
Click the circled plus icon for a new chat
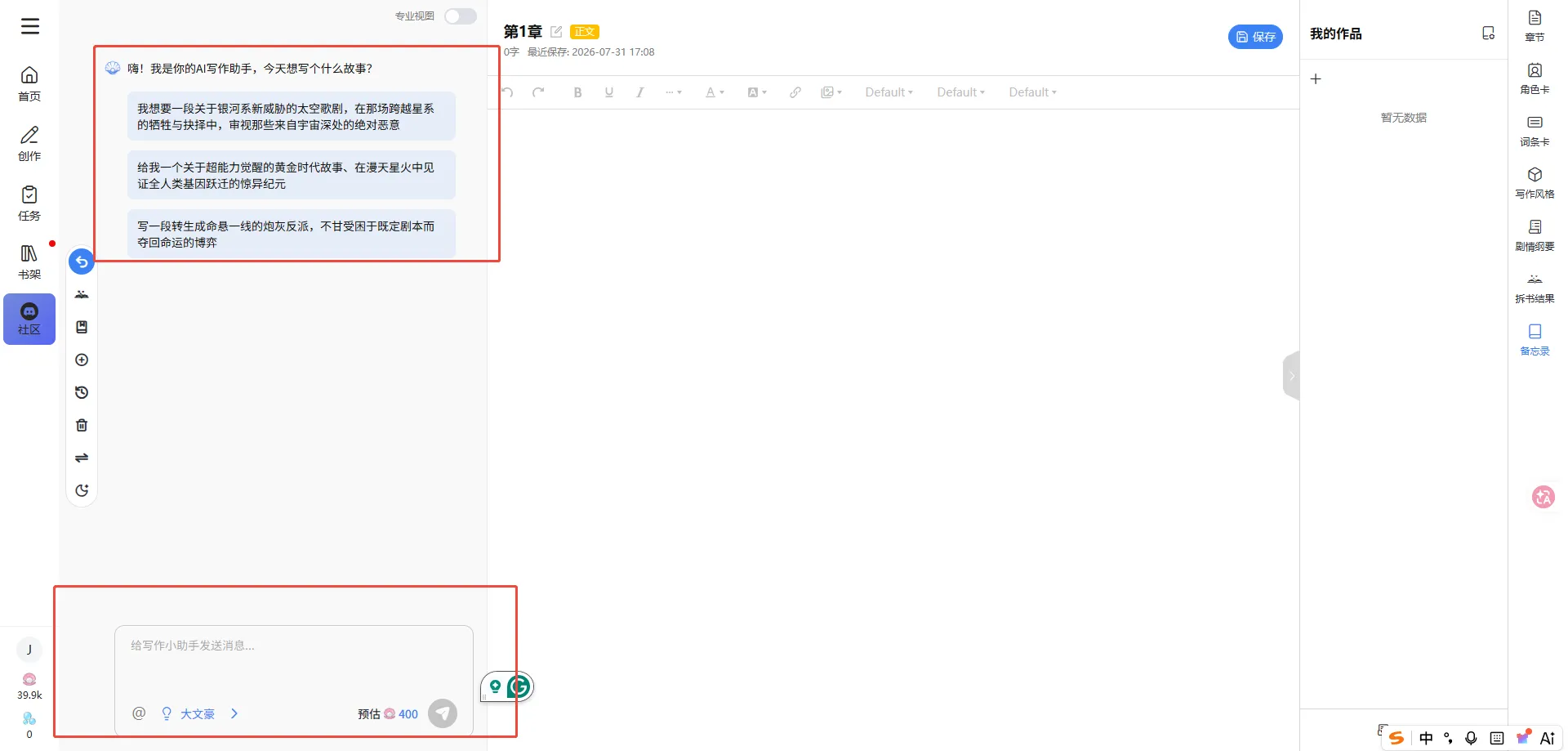tap(82, 360)
